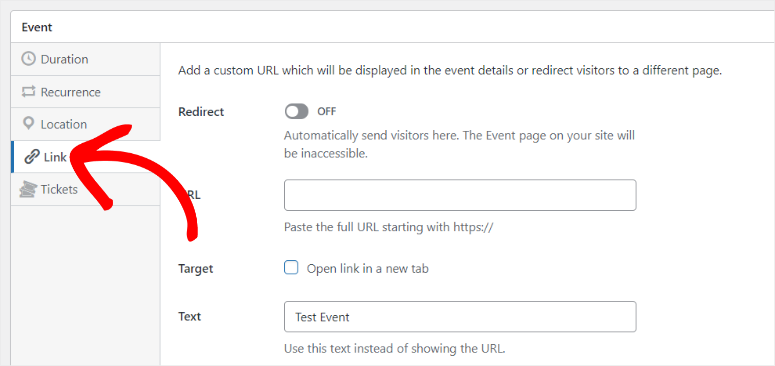
Task: Click the clock icon beside Duration
Action: [x=29, y=59]
